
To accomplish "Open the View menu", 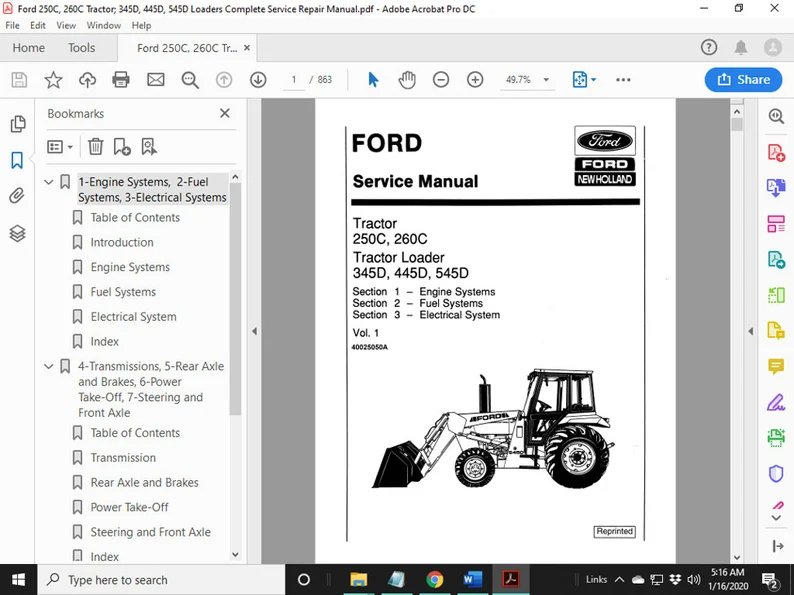I will (66, 25).
